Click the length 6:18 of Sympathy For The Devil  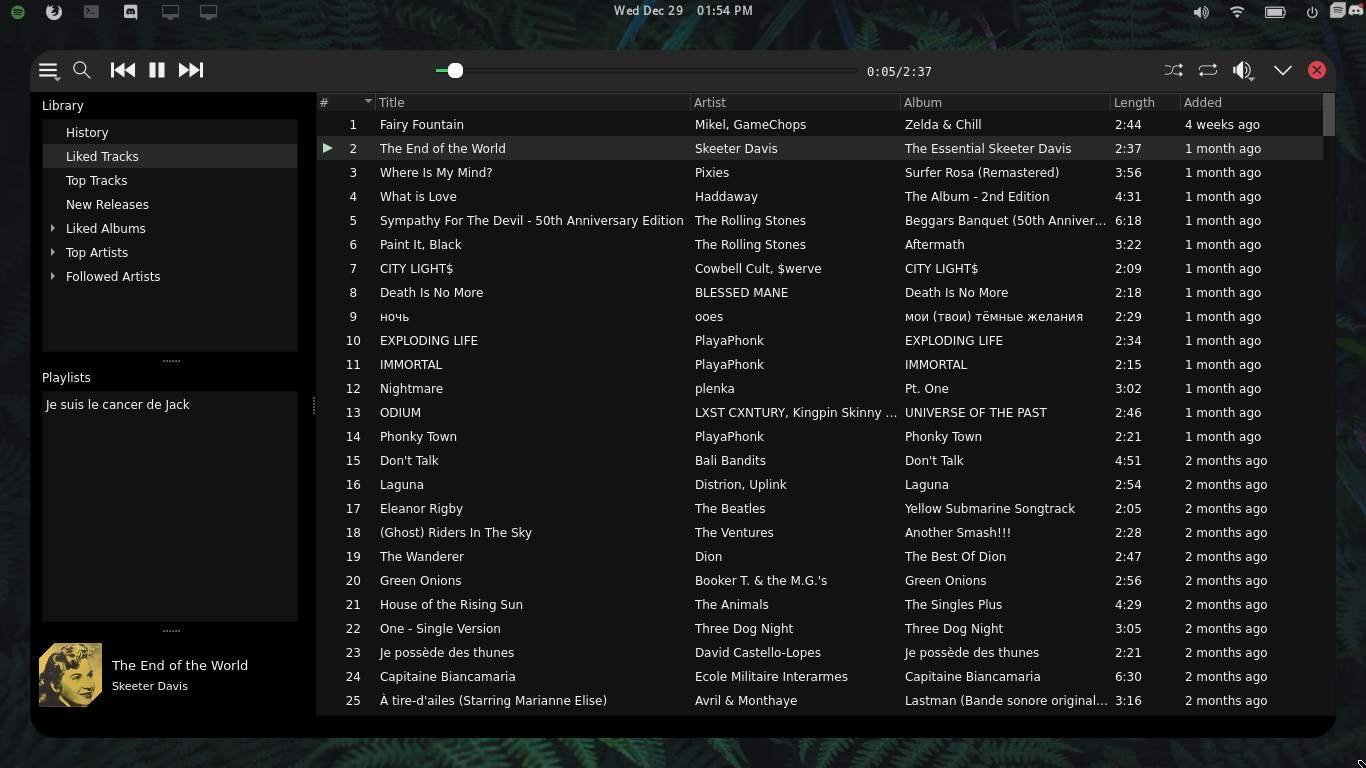click(1128, 221)
